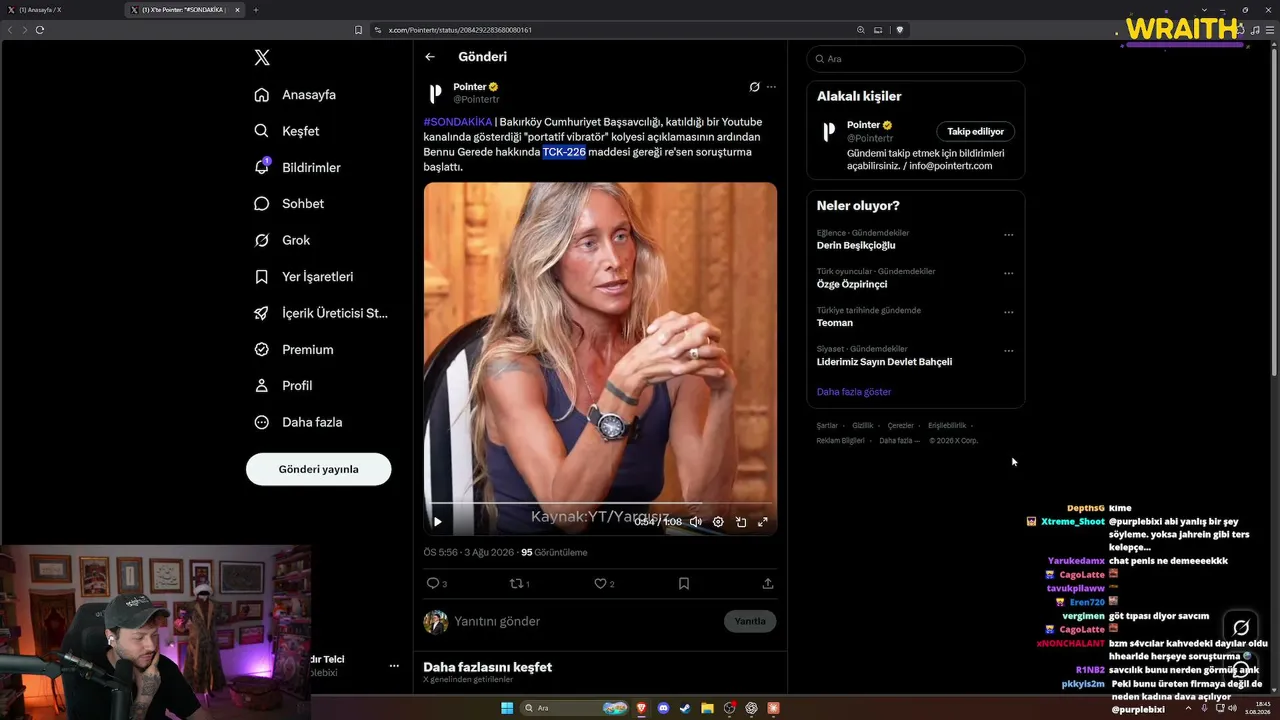Mute the video with the volume icon

click(x=696, y=522)
